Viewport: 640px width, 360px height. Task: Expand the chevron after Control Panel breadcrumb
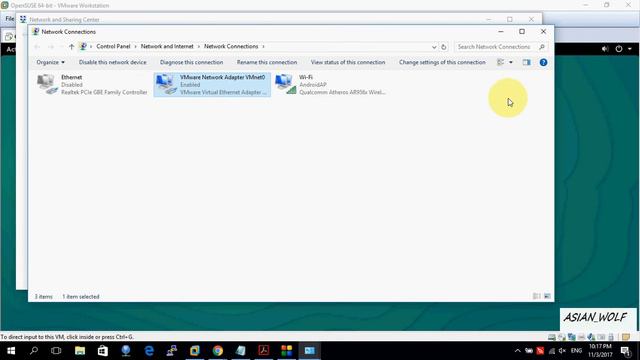(x=136, y=47)
